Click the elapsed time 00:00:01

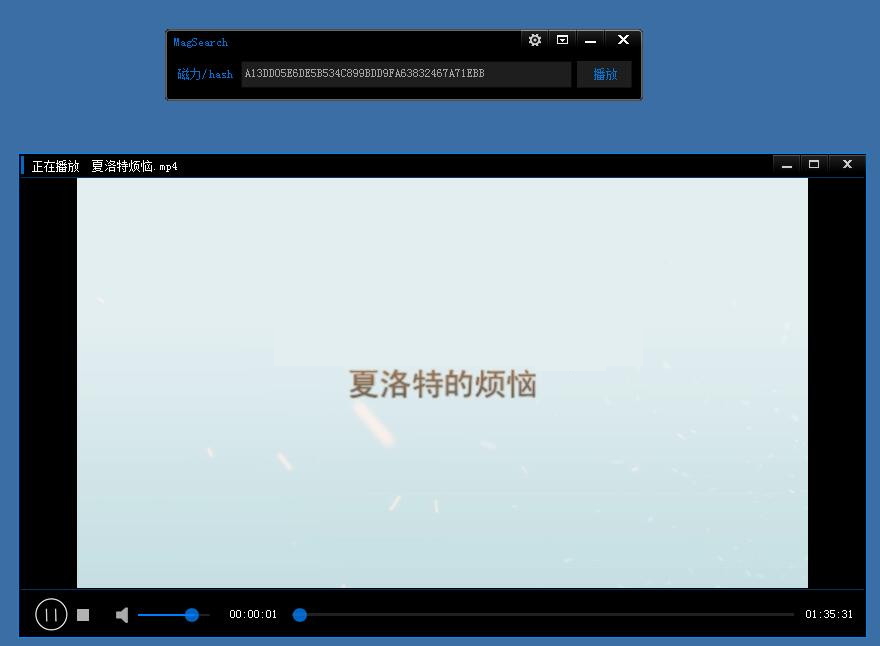253,615
